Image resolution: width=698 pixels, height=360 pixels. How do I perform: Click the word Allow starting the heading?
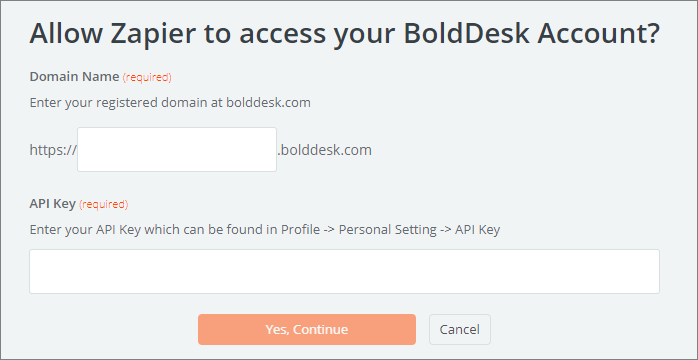coord(64,33)
